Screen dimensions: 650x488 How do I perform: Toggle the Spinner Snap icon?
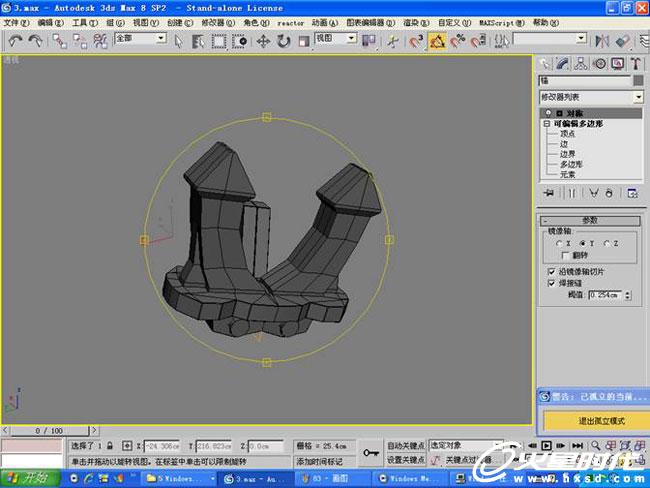(x=478, y=41)
